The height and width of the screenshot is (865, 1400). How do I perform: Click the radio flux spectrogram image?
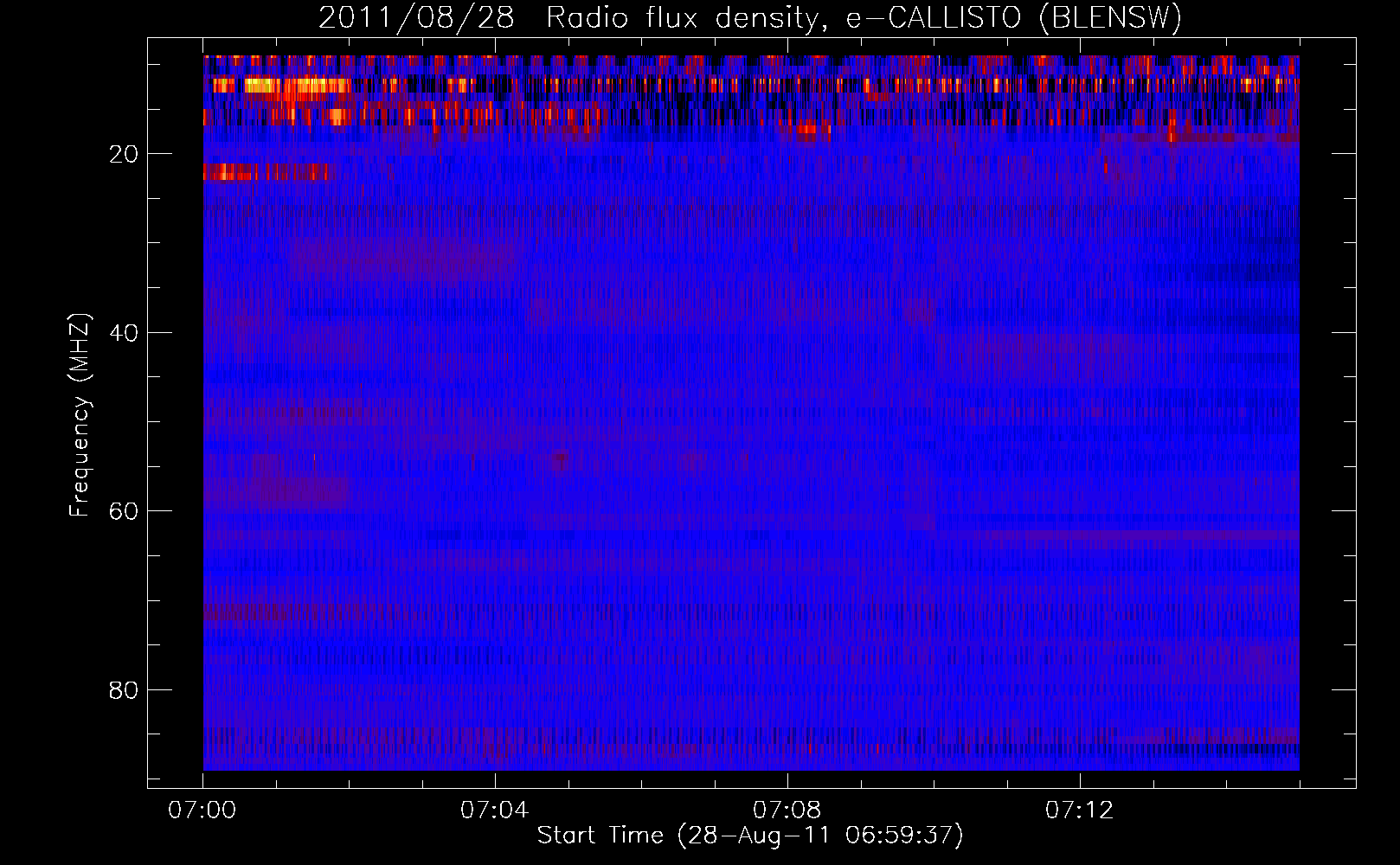pyautogui.click(x=751, y=413)
